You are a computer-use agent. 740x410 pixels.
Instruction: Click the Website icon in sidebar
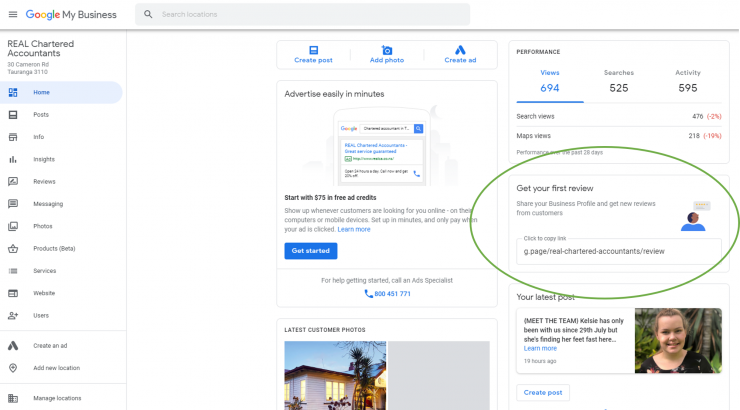(x=13, y=293)
